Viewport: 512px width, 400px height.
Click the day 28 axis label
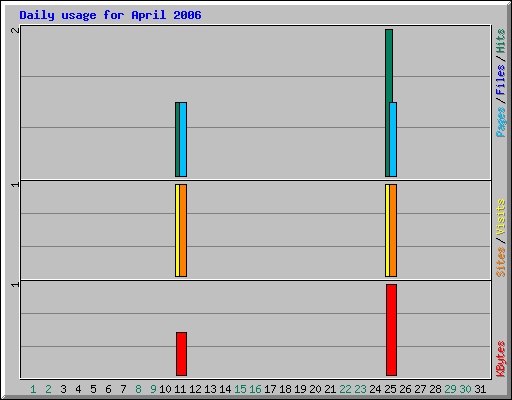(x=435, y=389)
